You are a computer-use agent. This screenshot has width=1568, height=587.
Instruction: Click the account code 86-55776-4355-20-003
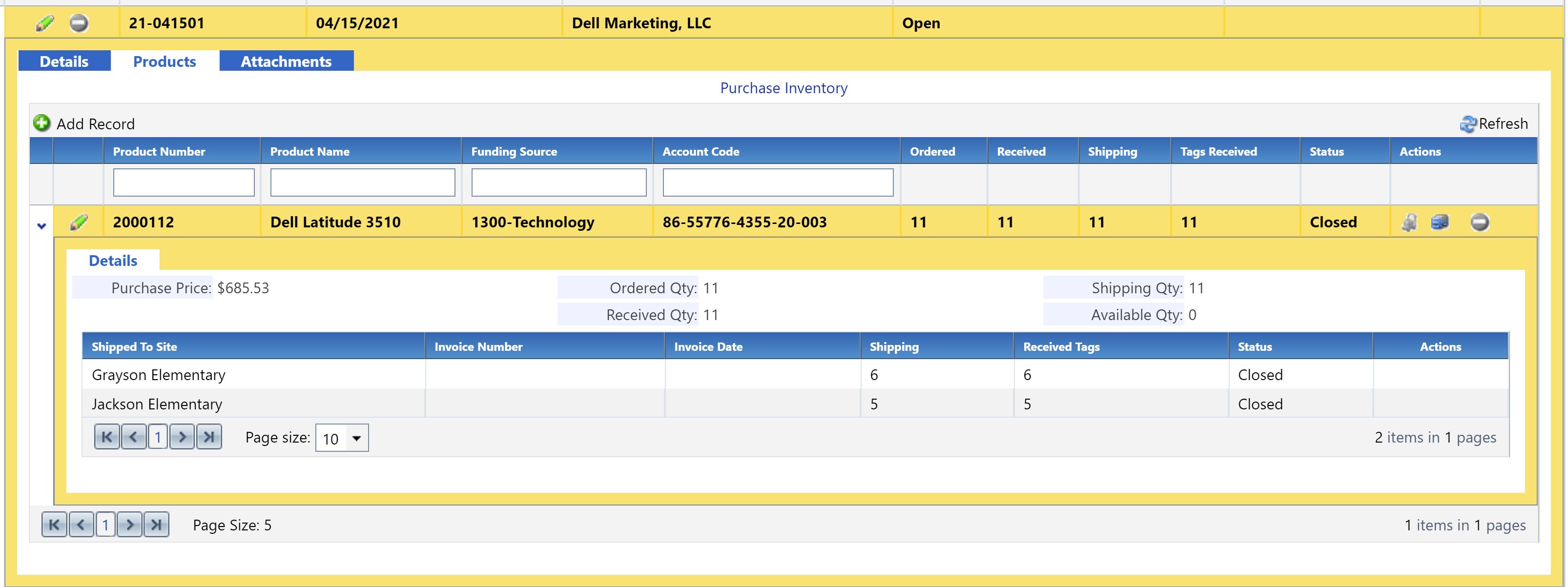point(744,222)
